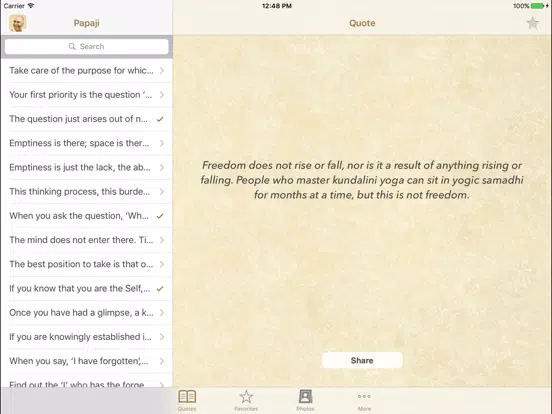
Task: Click checkmark on 'The question just arises' row
Action: click(160, 119)
